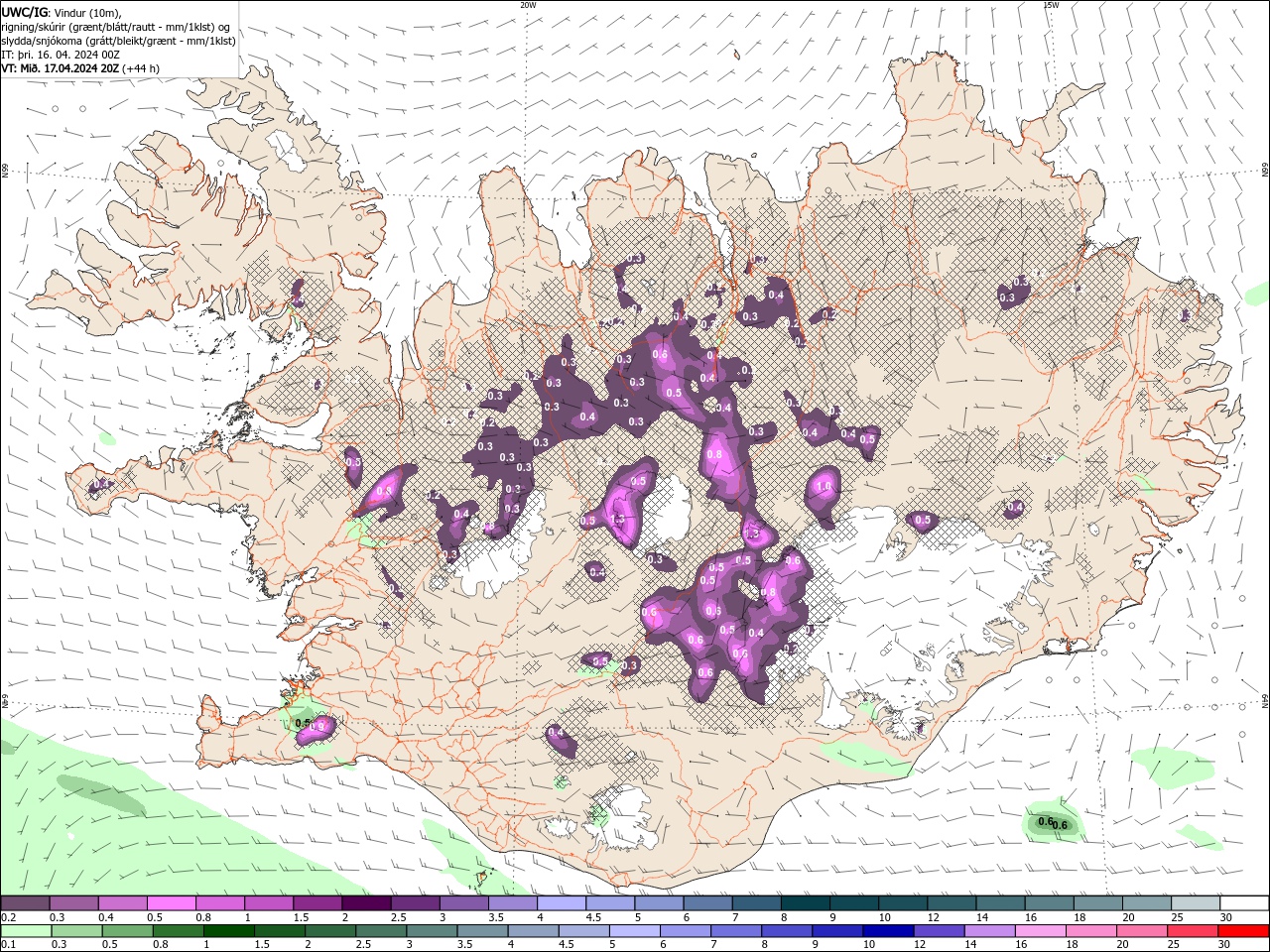Select the bright pink 0.5 snow legend swatch
The height and width of the screenshot is (952, 1270).
(171, 903)
